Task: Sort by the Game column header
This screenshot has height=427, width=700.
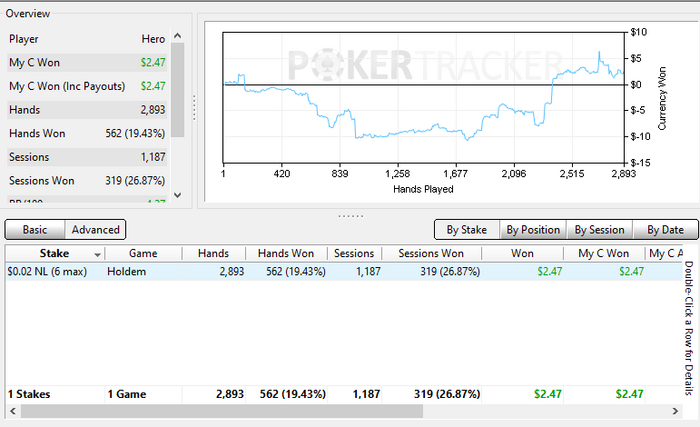Action: click(x=143, y=253)
